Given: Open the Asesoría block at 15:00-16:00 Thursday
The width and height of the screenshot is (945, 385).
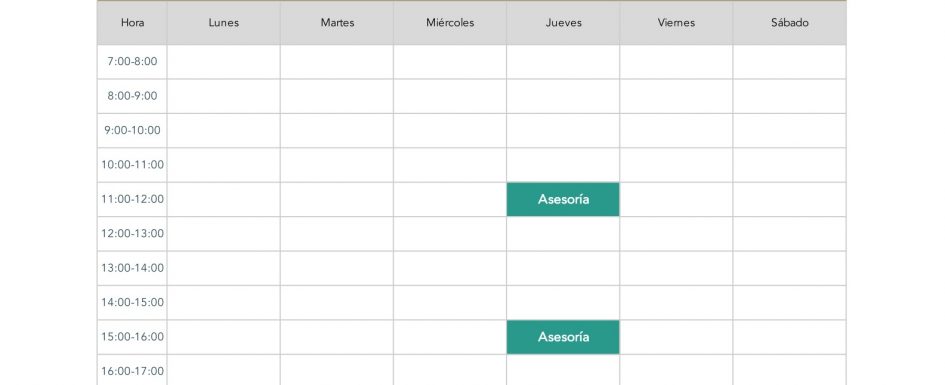Looking at the screenshot, I should [x=563, y=337].
